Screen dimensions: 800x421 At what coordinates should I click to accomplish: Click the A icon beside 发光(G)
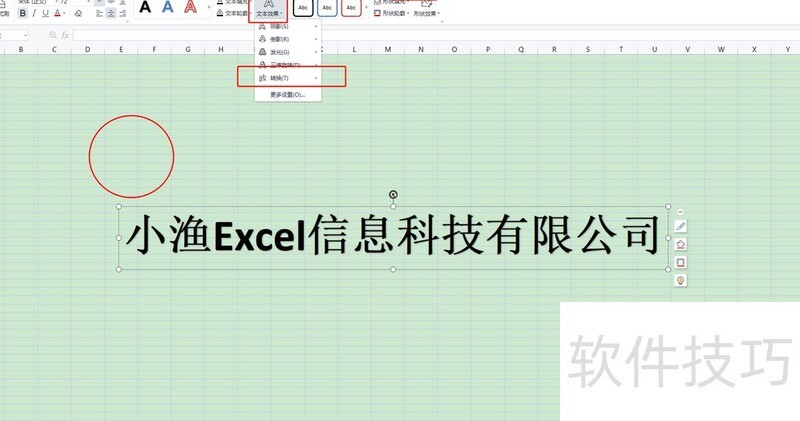262,52
